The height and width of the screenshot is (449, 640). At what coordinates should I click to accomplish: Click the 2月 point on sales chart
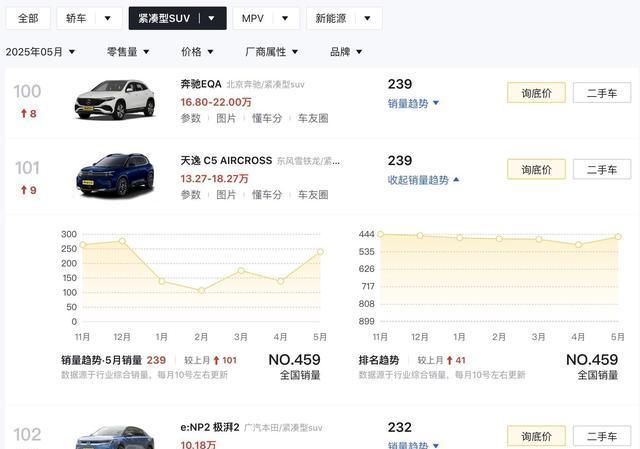click(201, 290)
